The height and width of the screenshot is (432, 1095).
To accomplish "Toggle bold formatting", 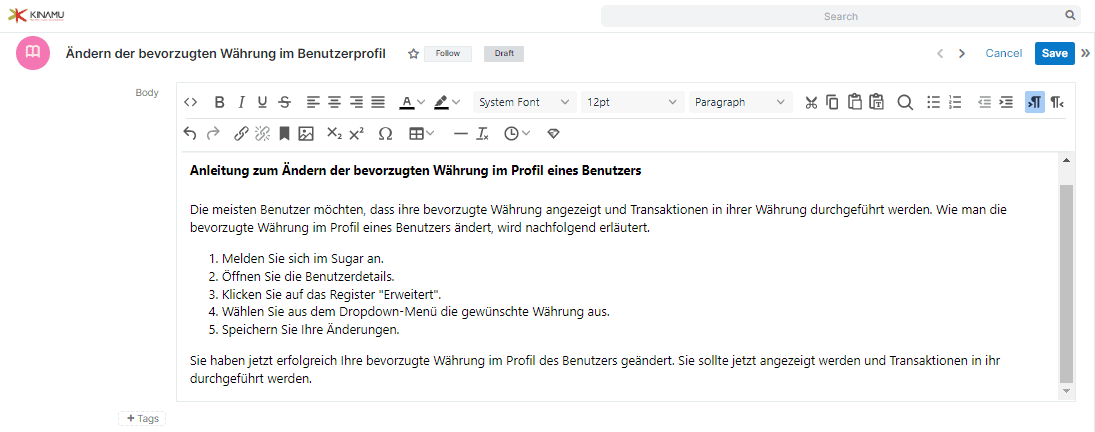I will [219, 102].
